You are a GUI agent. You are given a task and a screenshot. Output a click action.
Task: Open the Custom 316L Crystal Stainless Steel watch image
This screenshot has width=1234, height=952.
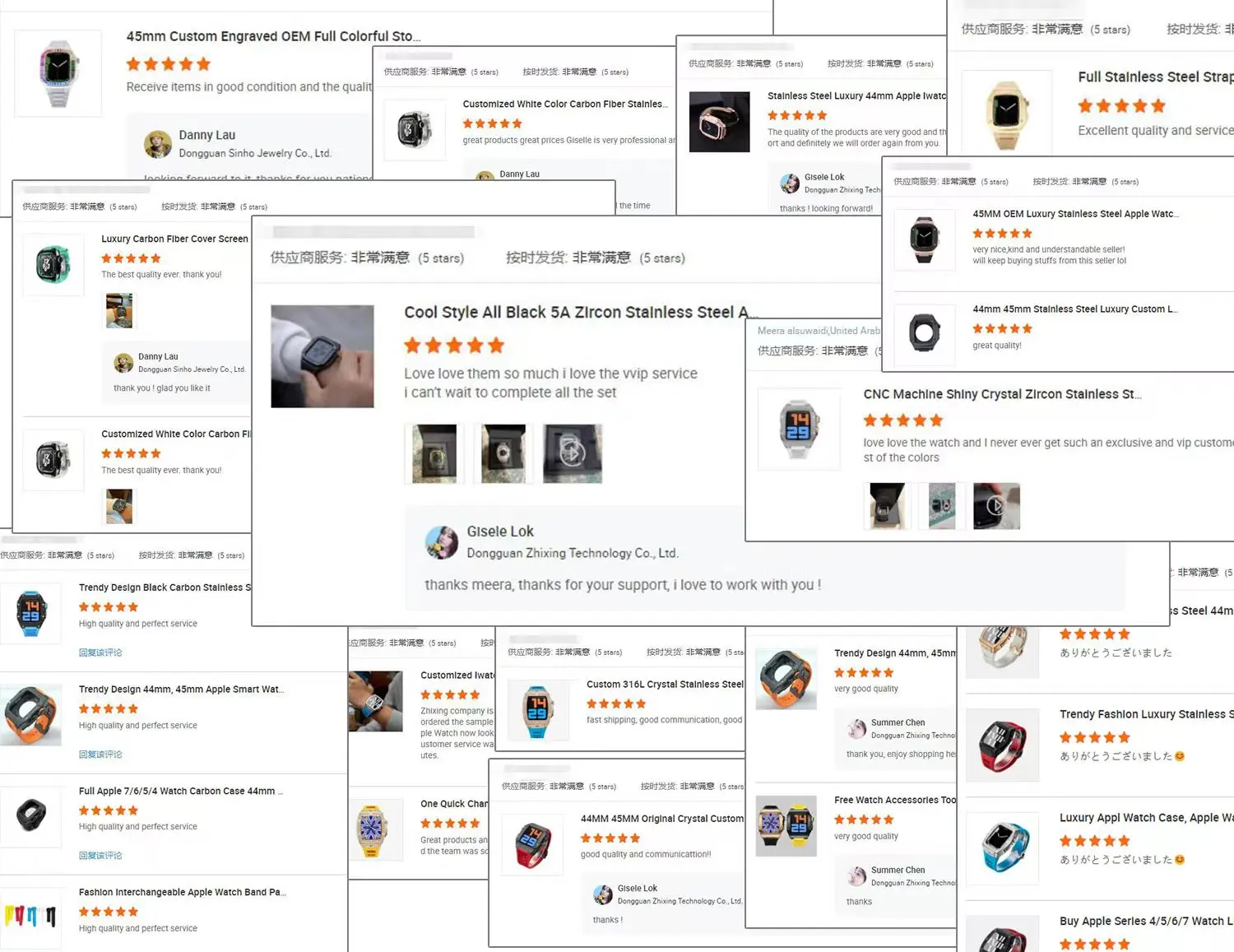pos(538,710)
